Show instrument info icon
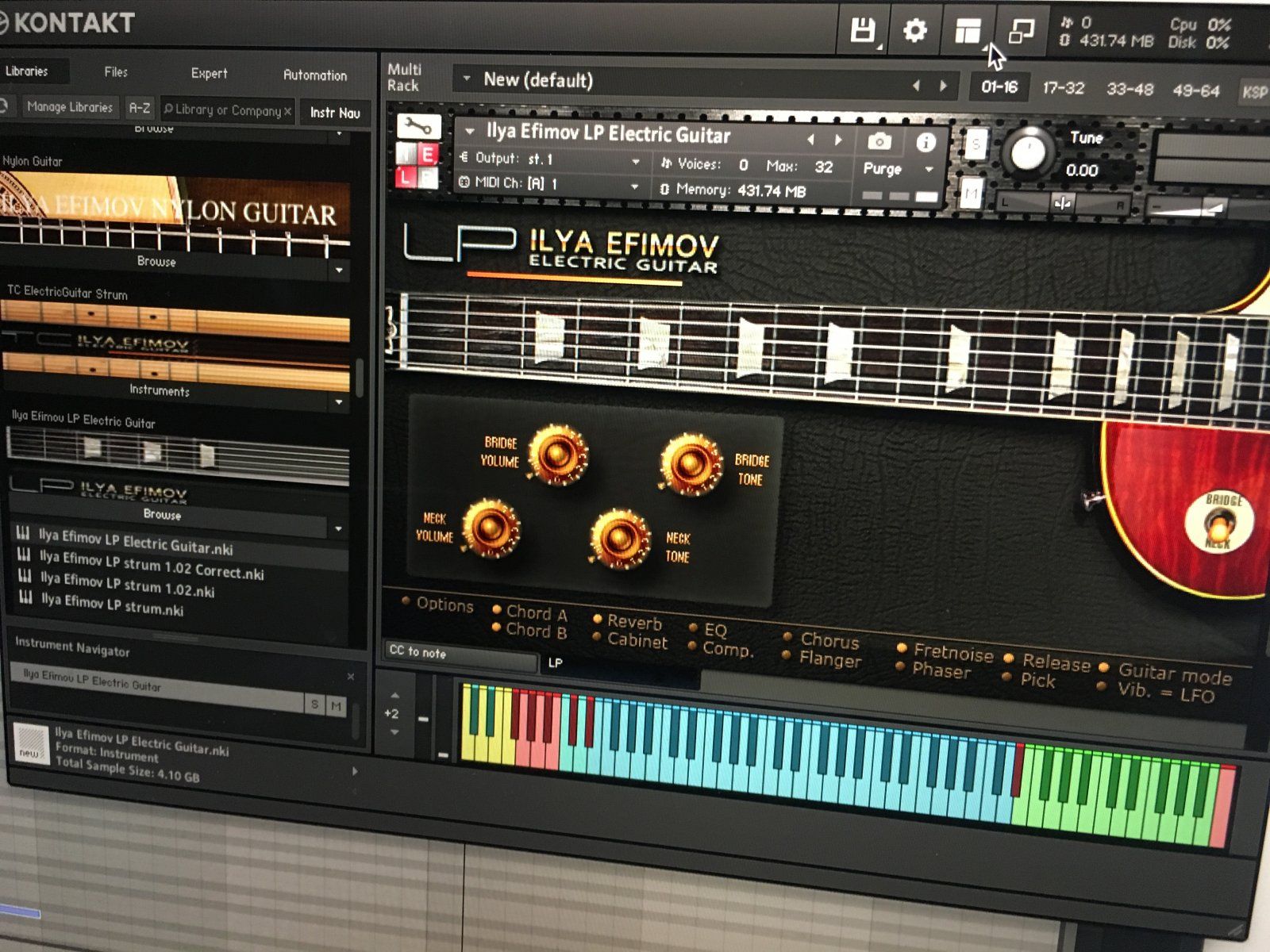Screen dimensions: 1270x952 (x=926, y=144)
